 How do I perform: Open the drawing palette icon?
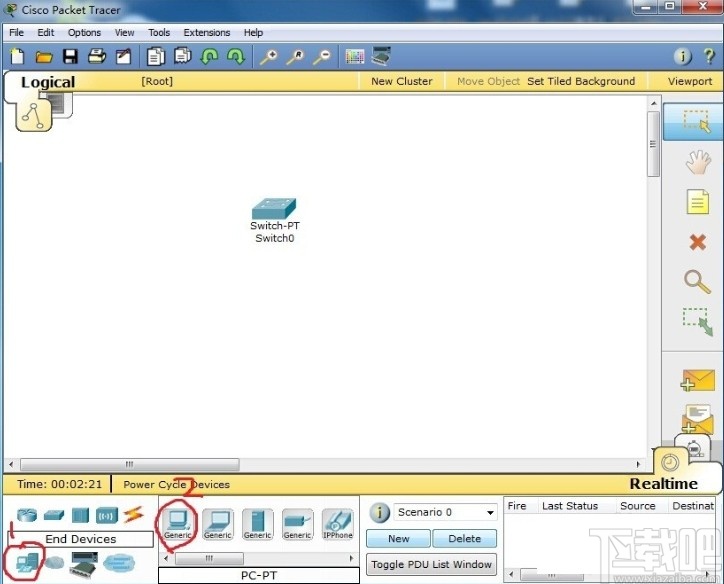coord(355,56)
